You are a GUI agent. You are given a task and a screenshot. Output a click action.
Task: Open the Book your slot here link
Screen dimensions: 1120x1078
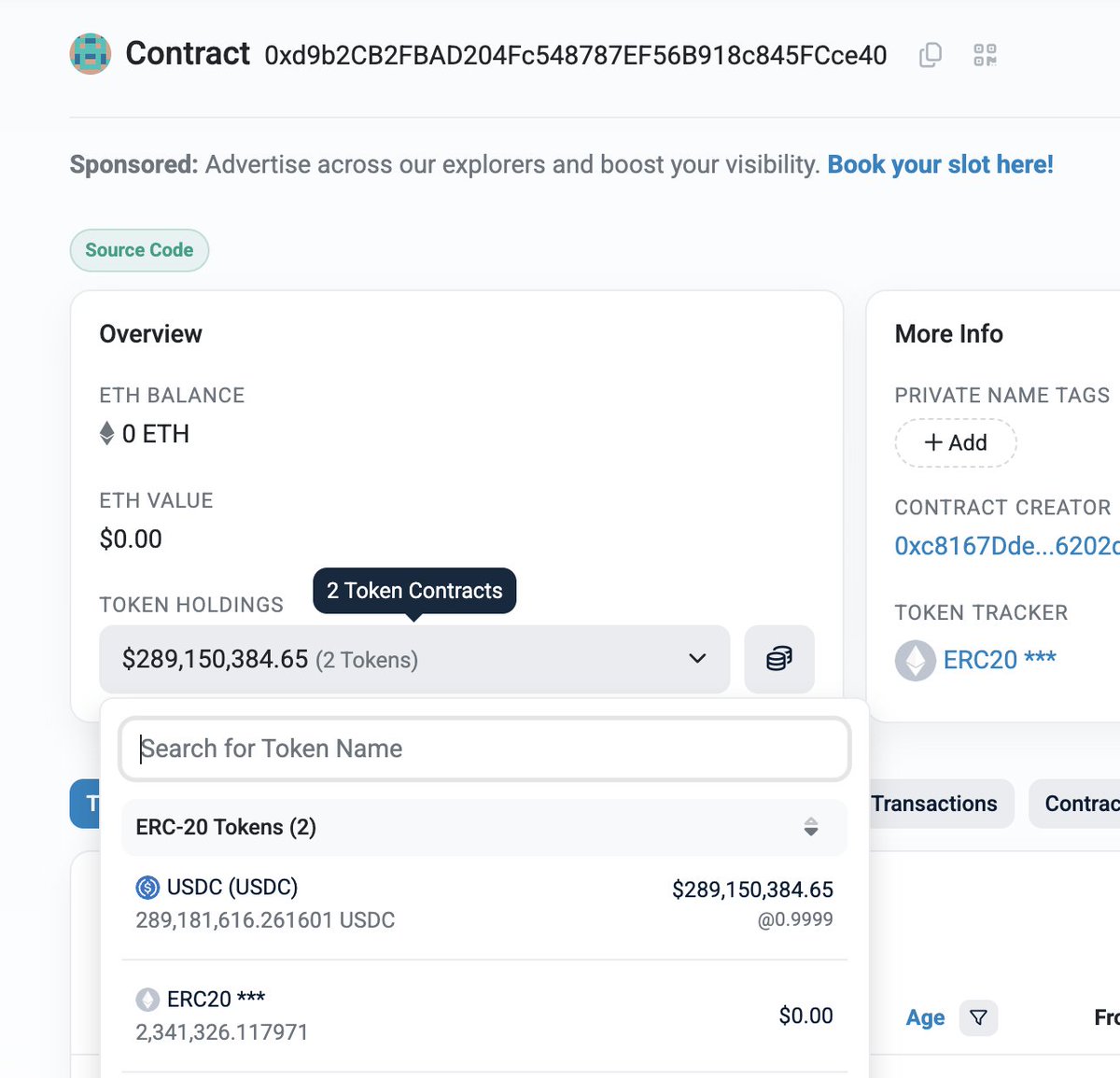tap(940, 165)
